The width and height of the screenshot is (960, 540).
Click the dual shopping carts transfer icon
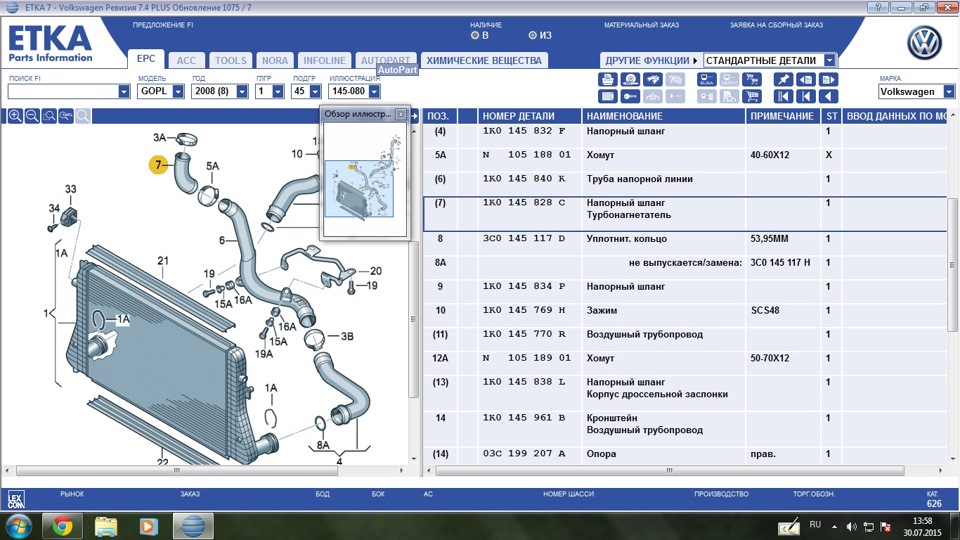tap(752, 80)
